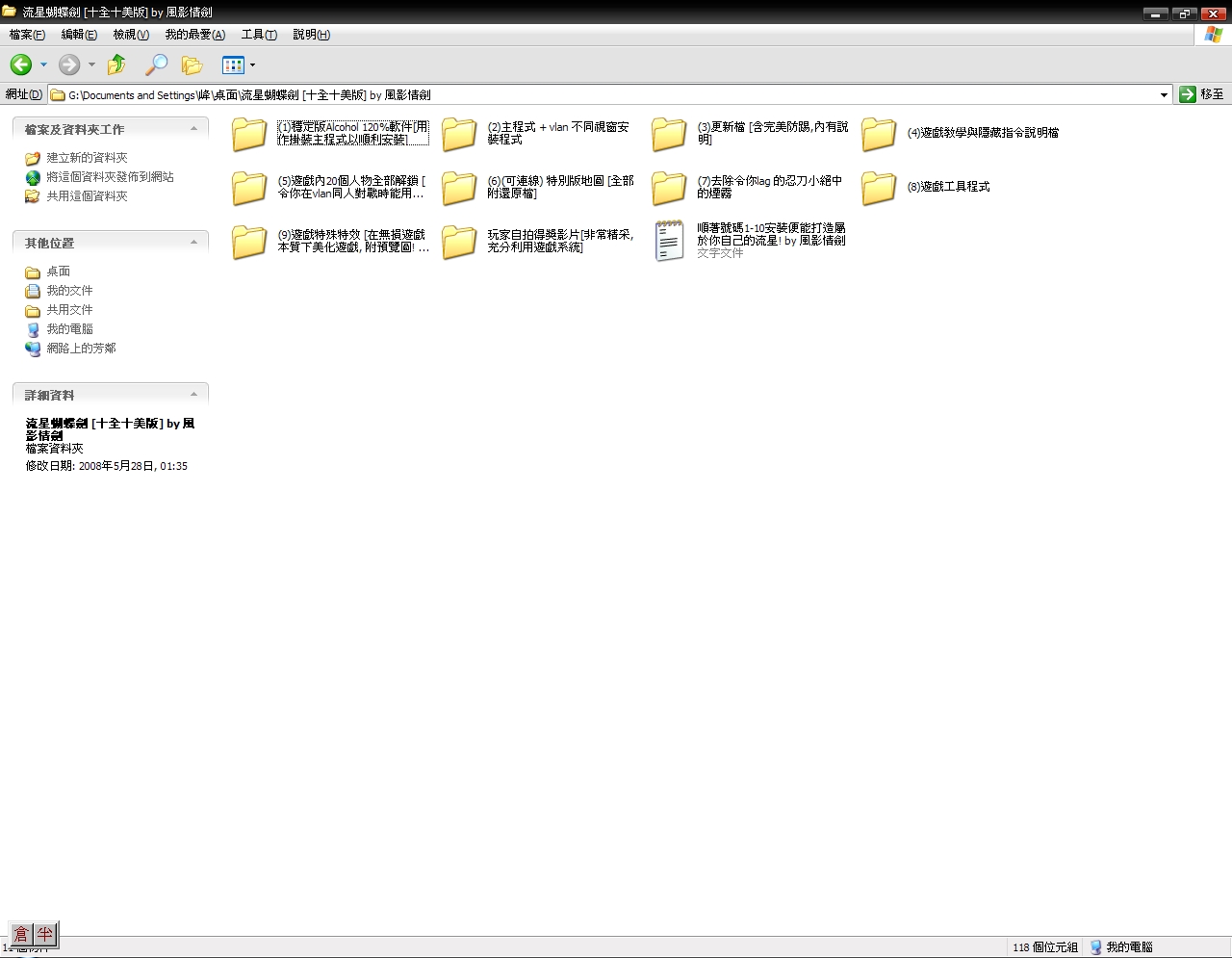Open the 我的最愛(A) menu
The height and width of the screenshot is (958, 1232).
point(195,35)
